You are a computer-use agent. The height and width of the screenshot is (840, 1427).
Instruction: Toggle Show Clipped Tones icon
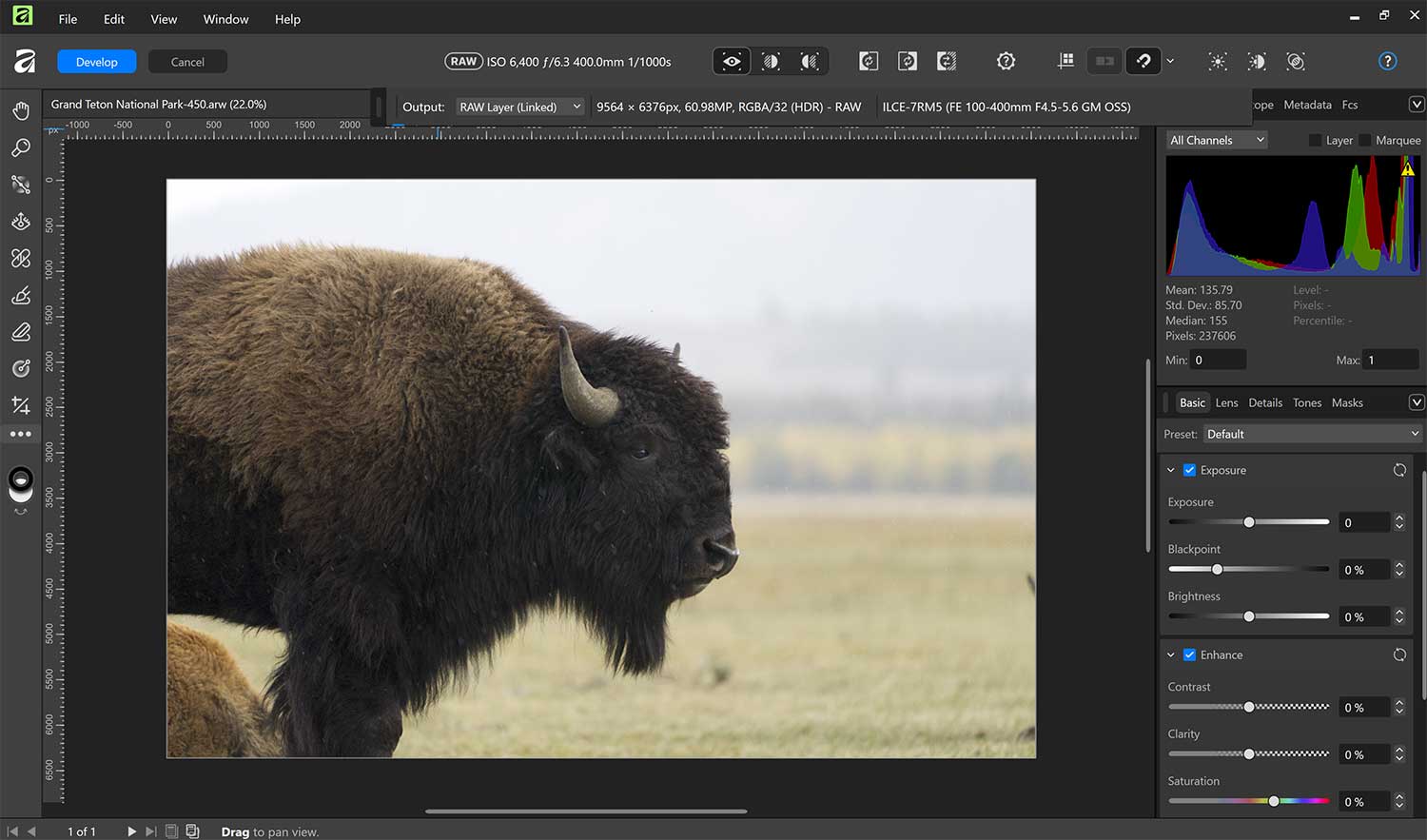(x=1296, y=62)
